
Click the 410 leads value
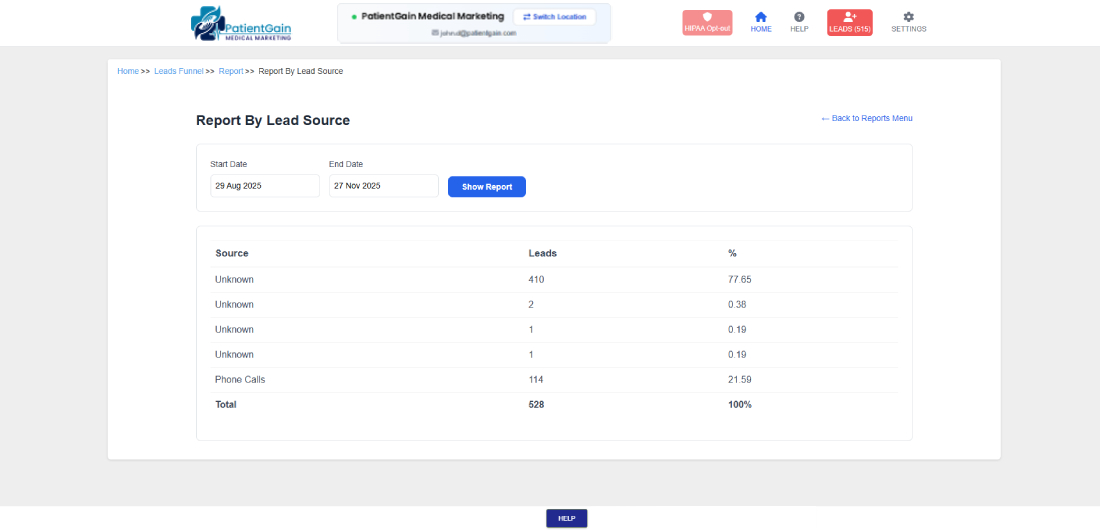click(536, 279)
